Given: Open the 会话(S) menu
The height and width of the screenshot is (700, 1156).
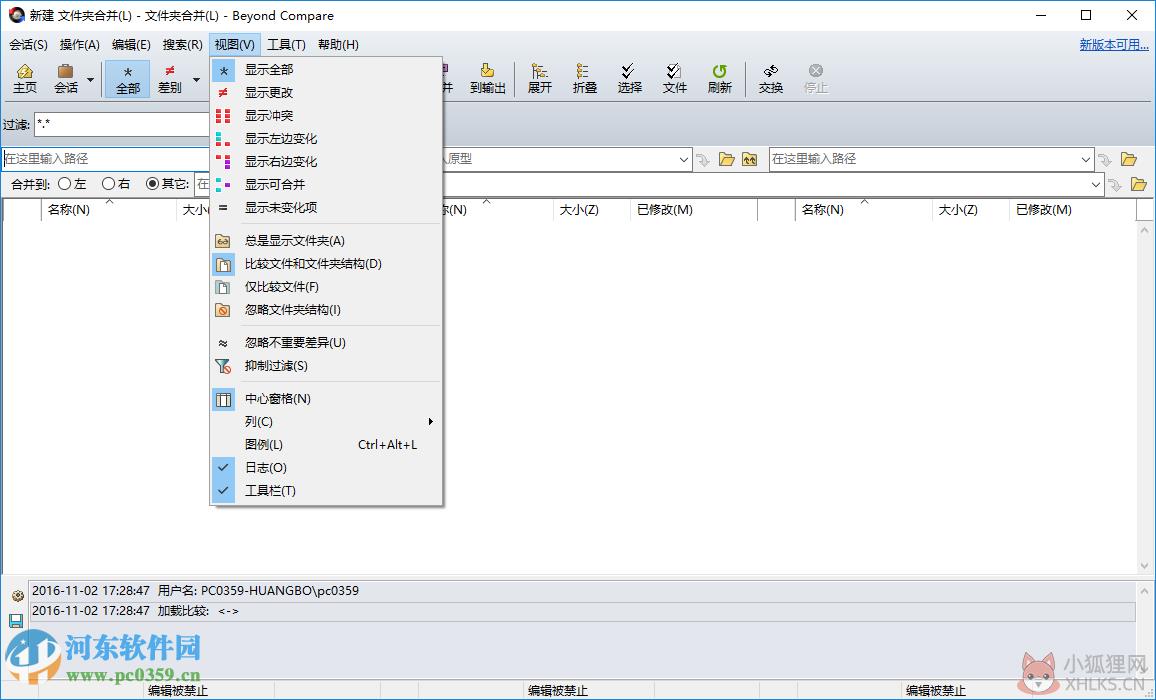Looking at the screenshot, I should tap(28, 45).
